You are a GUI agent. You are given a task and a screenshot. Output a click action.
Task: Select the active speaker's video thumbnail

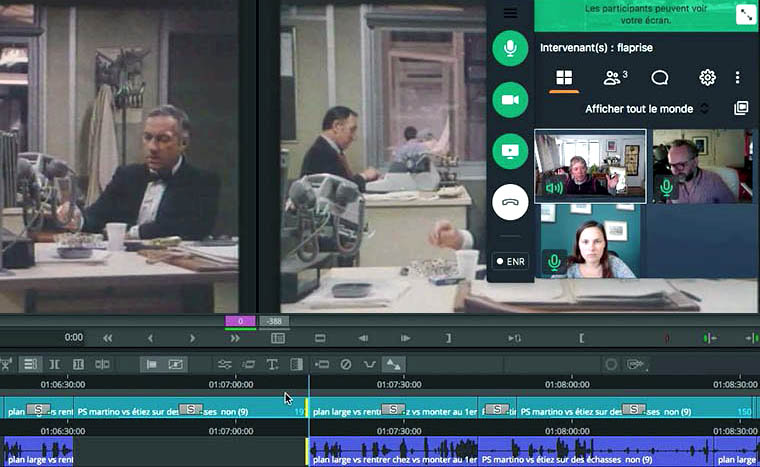click(x=590, y=165)
